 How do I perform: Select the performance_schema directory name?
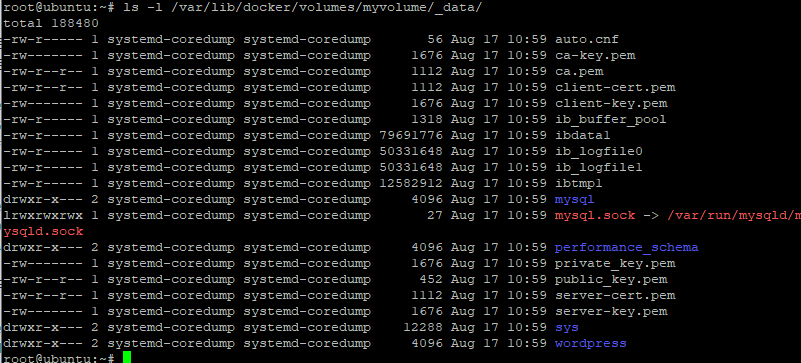(x=627, y=248)
